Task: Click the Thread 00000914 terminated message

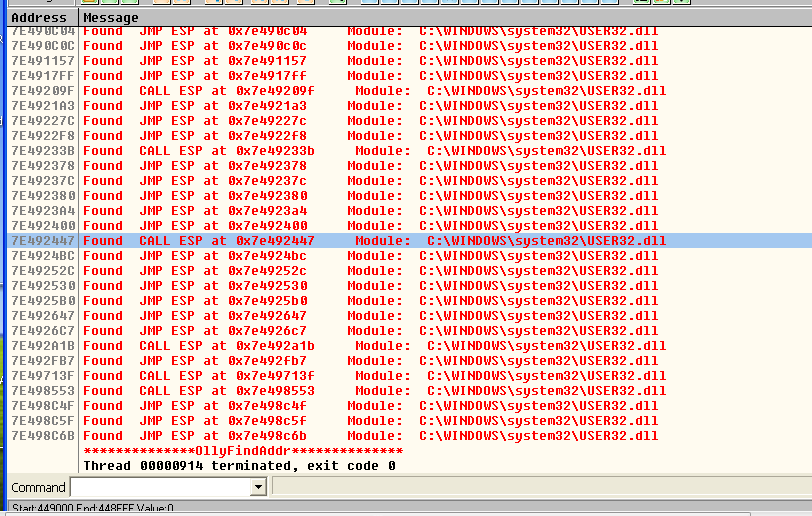Action: coord(239,466)
